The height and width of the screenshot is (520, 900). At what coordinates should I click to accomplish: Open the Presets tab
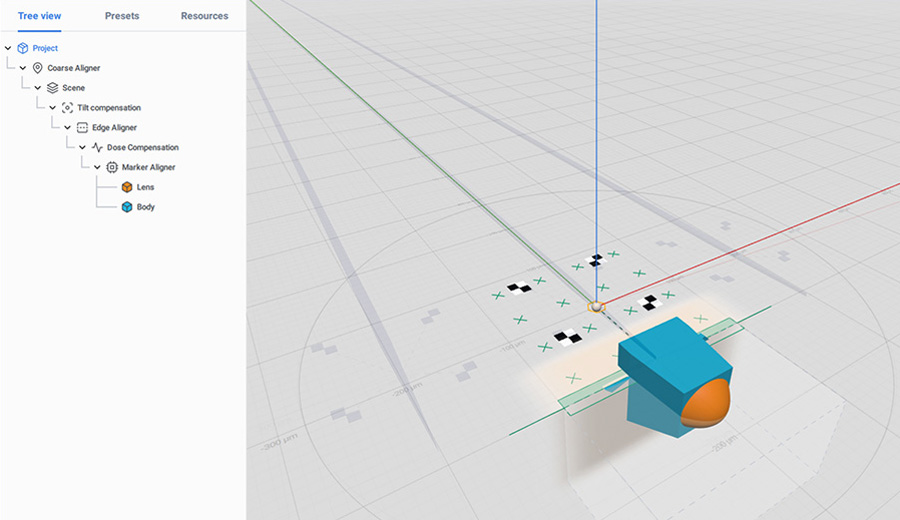click(122, 16)
